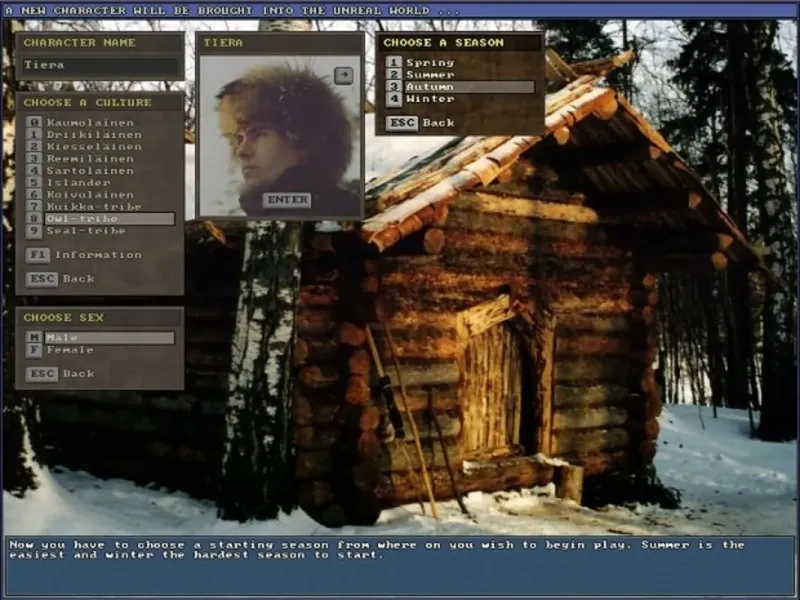The height and width of the screenshot is (600, 800).
Task: Choose the Driikiläinen culture
Action: [94, 135]
